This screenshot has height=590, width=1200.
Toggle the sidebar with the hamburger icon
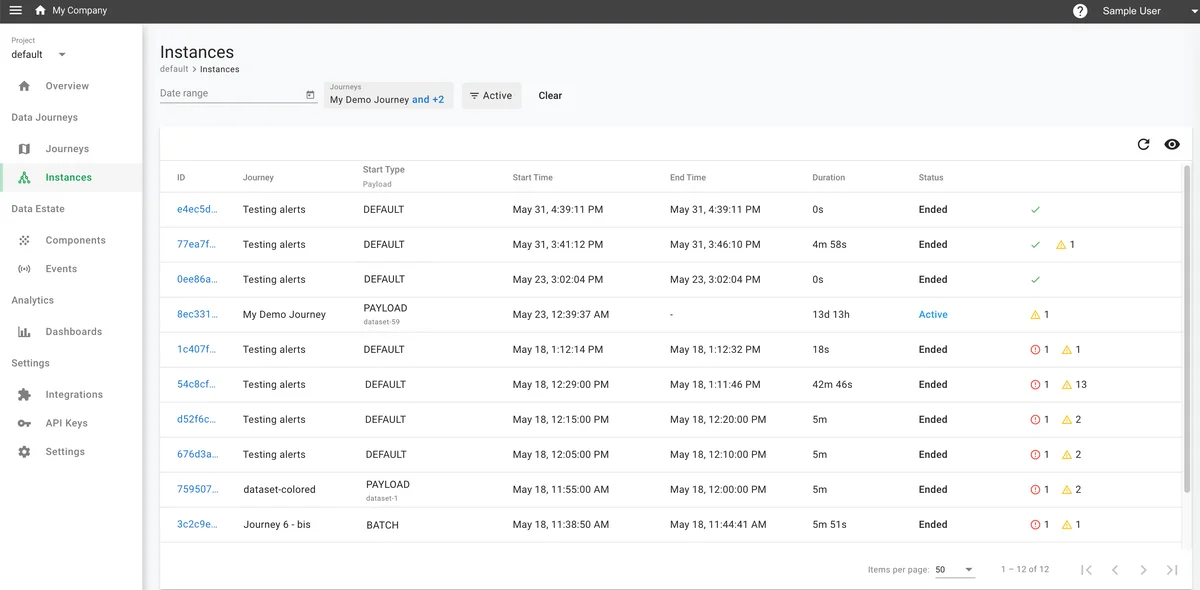14,10
